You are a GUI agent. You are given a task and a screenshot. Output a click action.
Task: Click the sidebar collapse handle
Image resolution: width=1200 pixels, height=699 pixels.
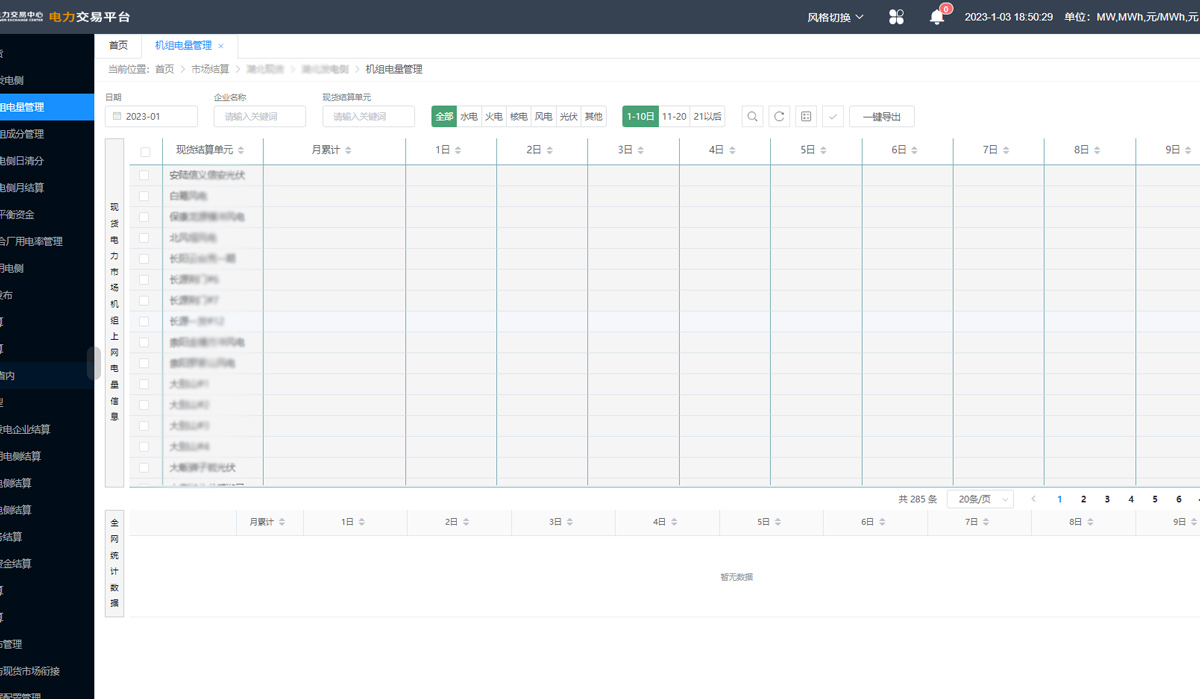pyautogui.click(x=94, y=363)
